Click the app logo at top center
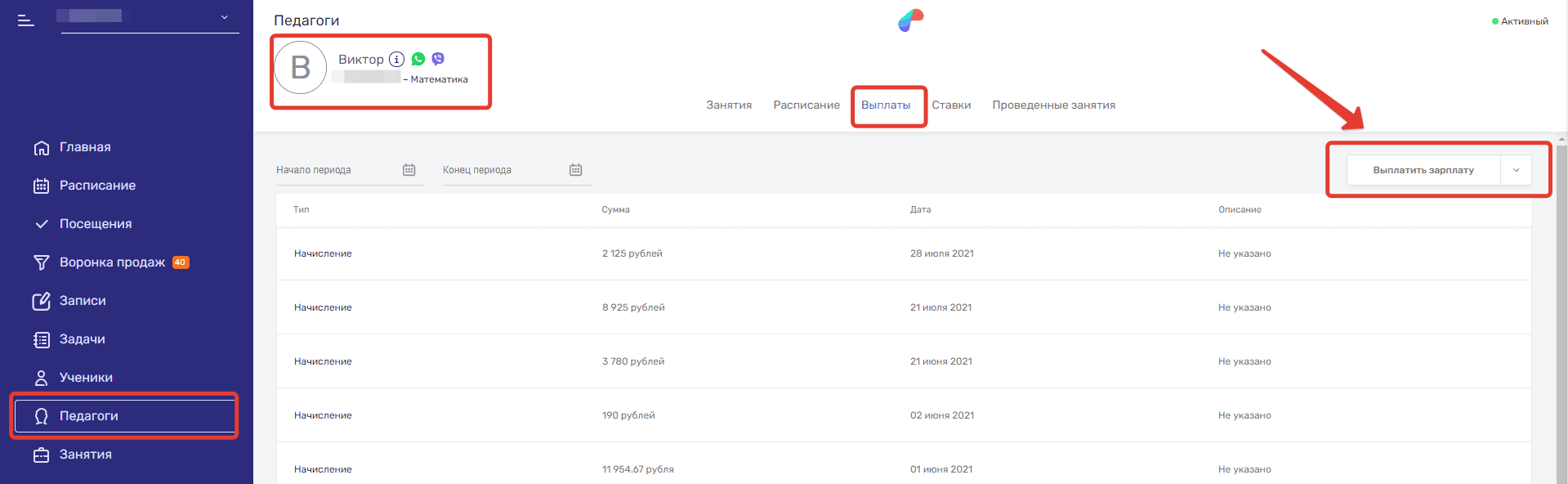 coord(910,20)
